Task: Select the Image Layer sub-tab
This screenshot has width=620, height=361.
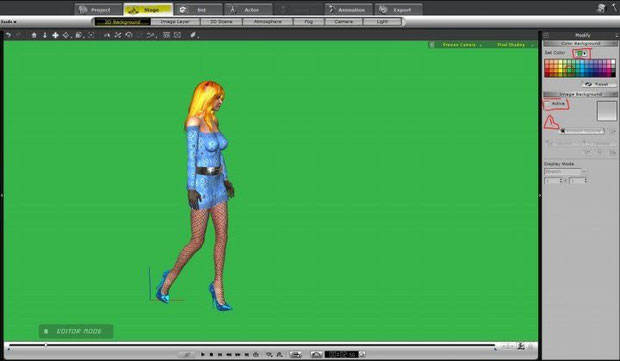Action: [x=175, y=22]
